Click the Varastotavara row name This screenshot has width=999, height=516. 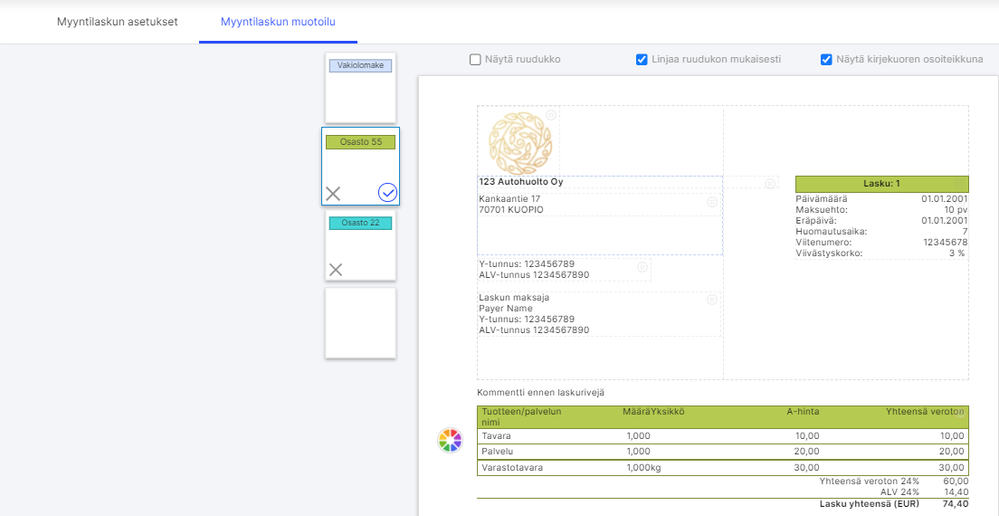tap(512, 468)
